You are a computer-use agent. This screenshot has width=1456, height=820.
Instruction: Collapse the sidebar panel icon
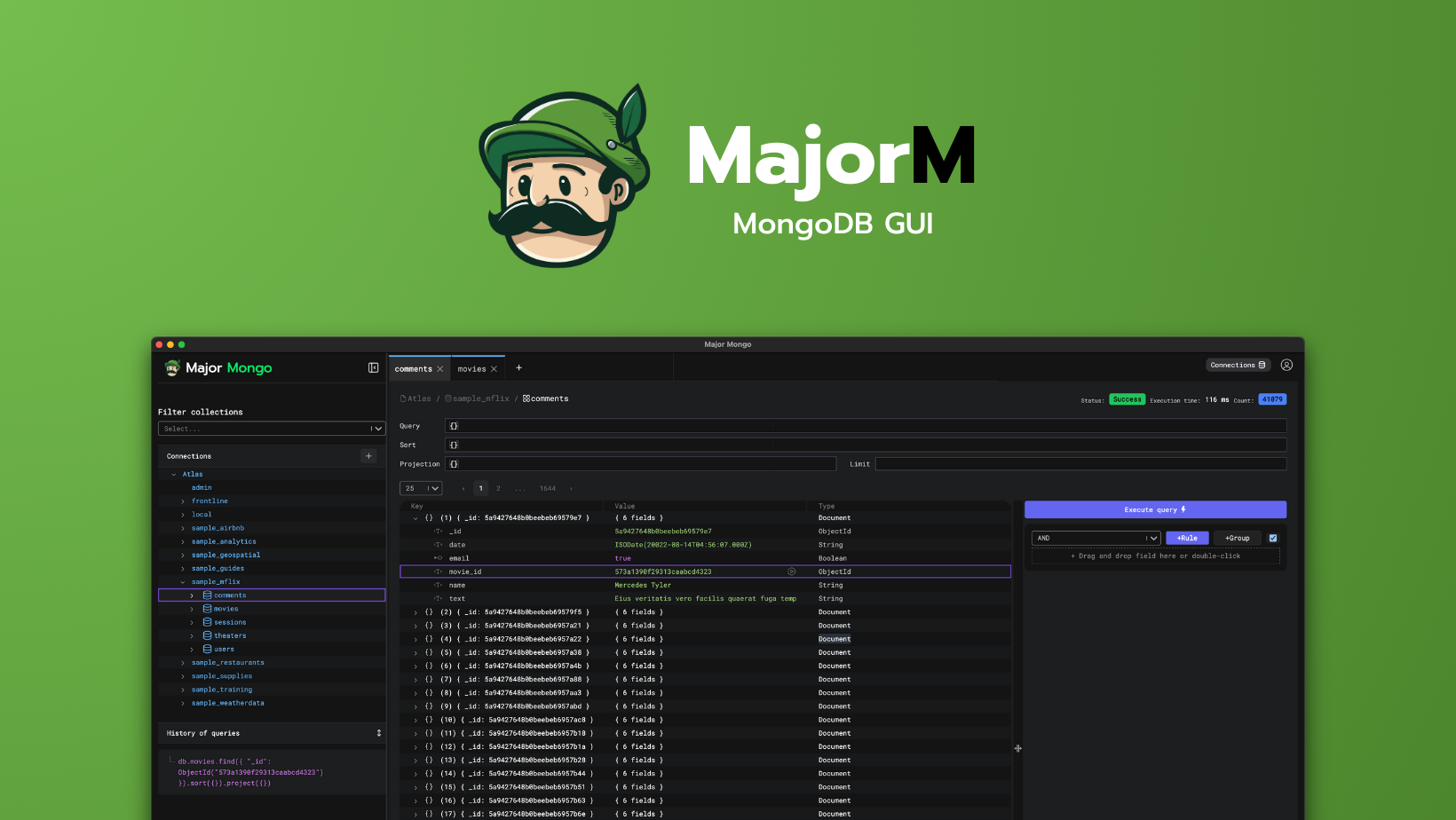point(374,367)
